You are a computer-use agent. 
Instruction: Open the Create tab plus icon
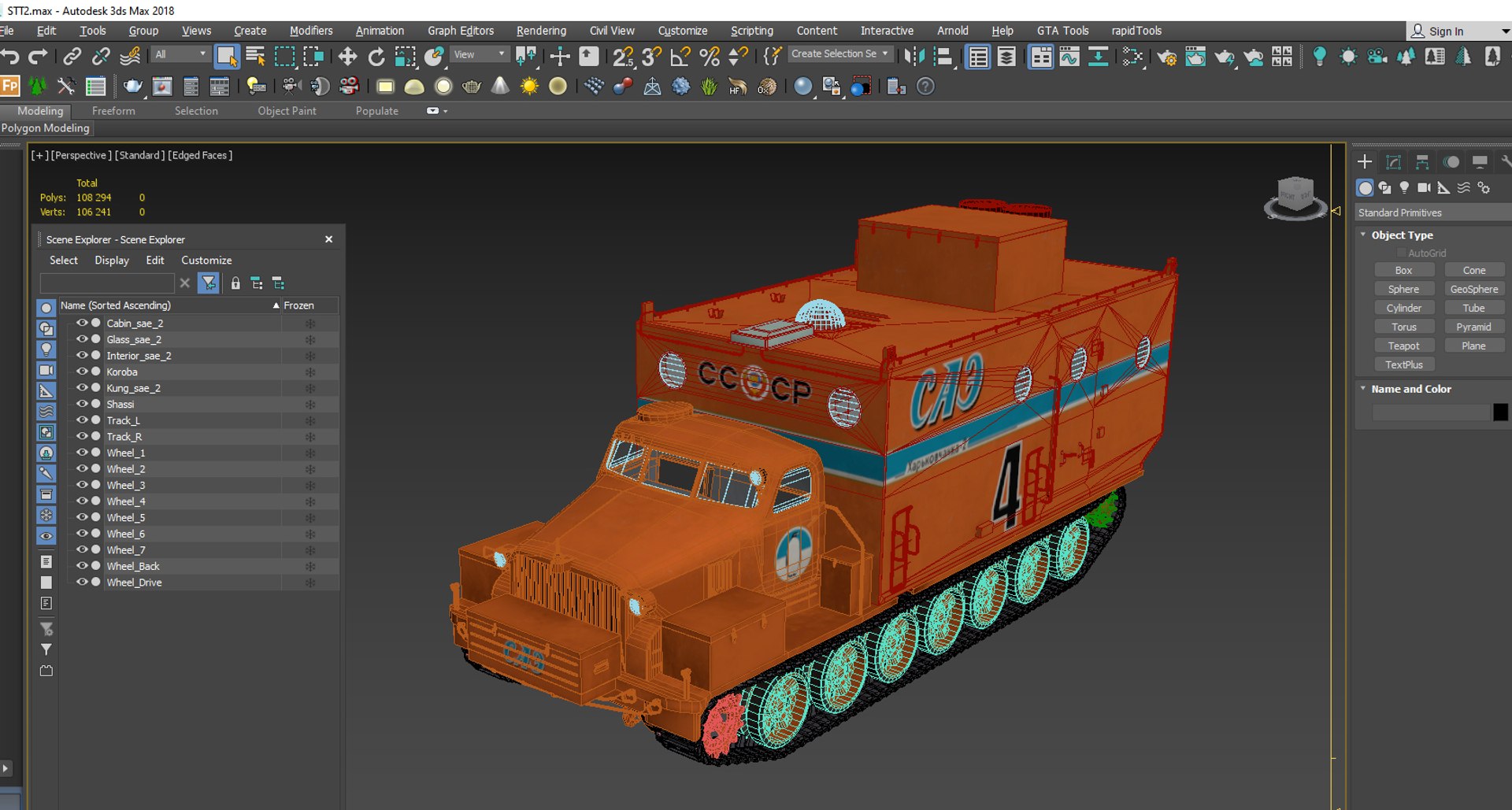pos(1365,162)
